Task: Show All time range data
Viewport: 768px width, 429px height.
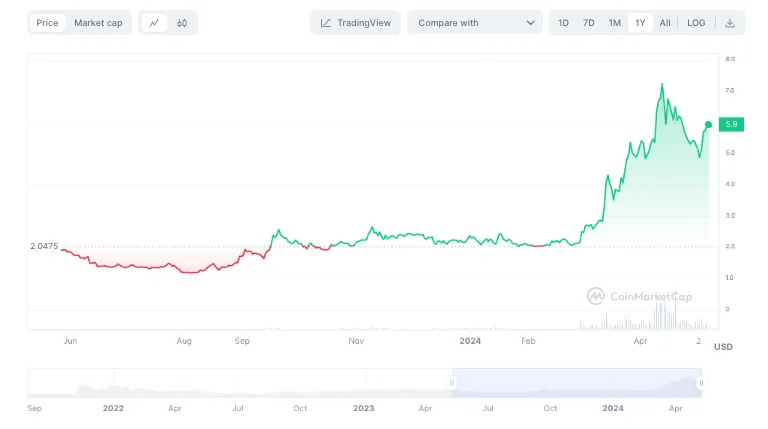Action: (x=665, y=23)
